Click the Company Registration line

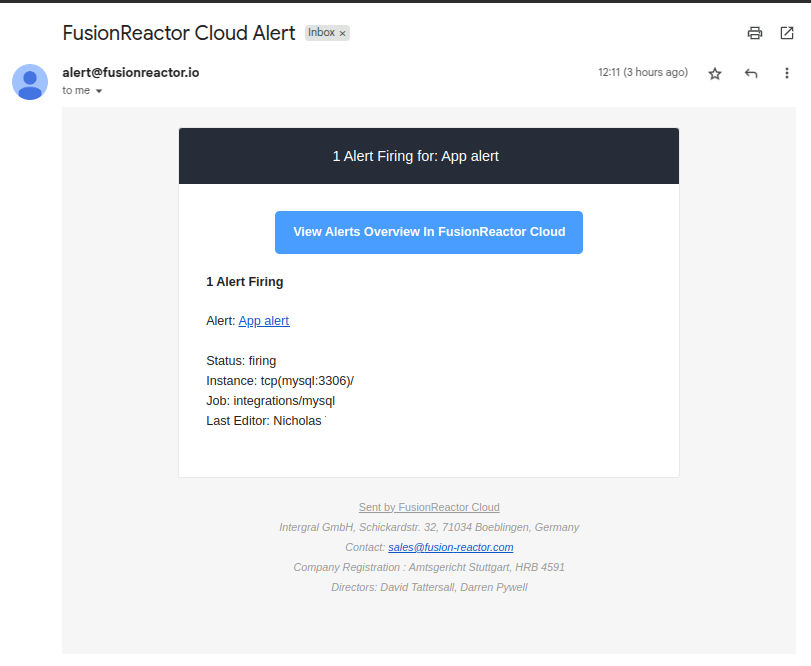(x=429, y=567)
